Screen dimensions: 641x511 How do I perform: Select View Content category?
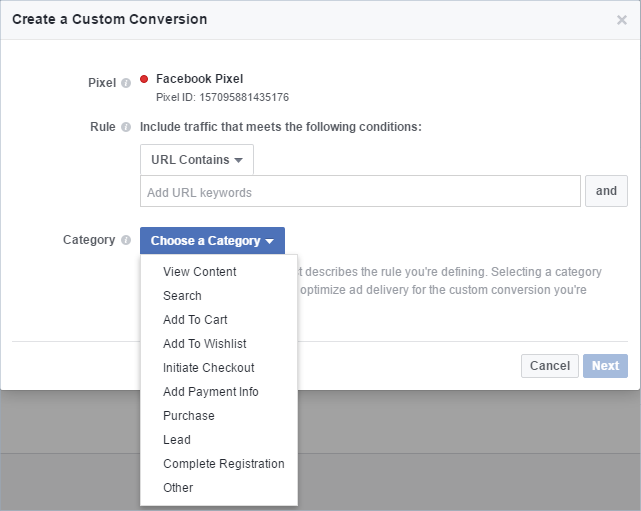(219, 272)
